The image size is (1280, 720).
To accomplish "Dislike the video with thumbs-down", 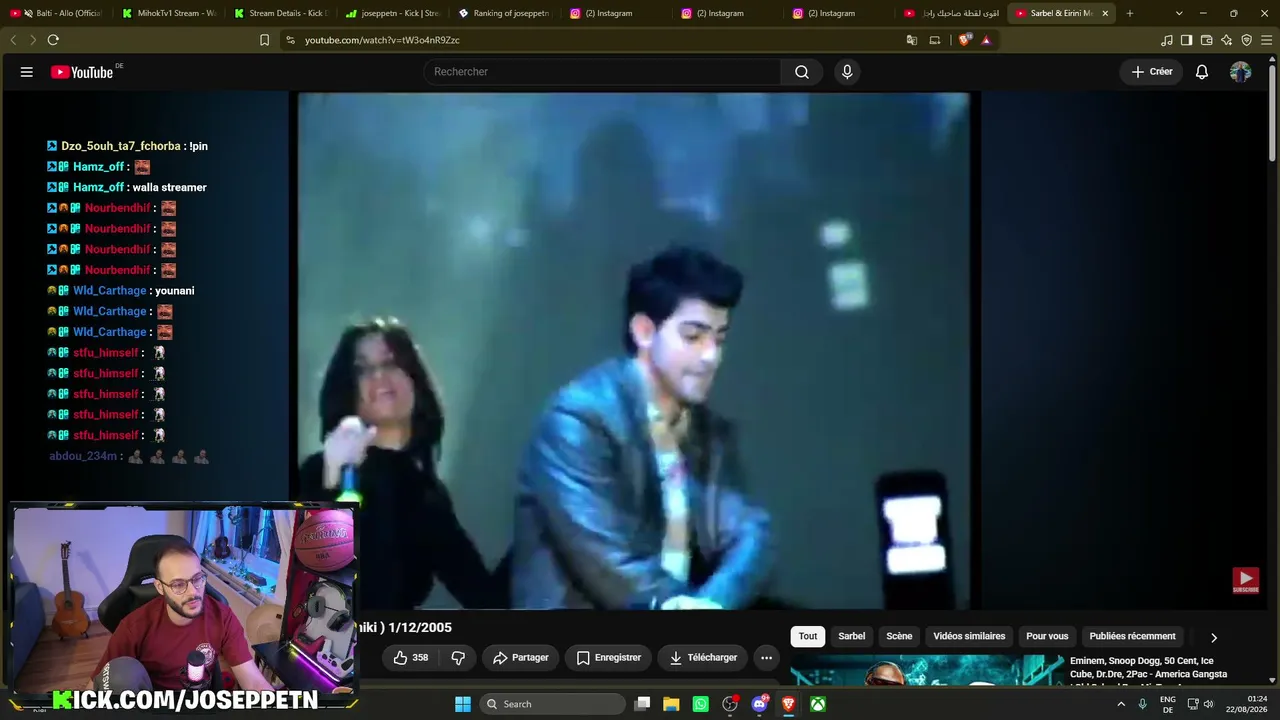I will 458,658.
